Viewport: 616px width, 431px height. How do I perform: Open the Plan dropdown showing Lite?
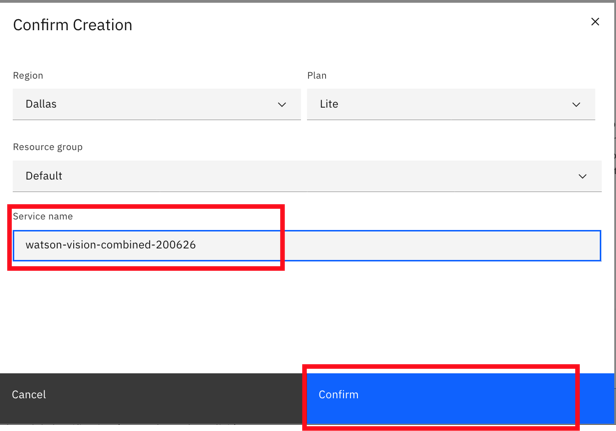(451, 104)
